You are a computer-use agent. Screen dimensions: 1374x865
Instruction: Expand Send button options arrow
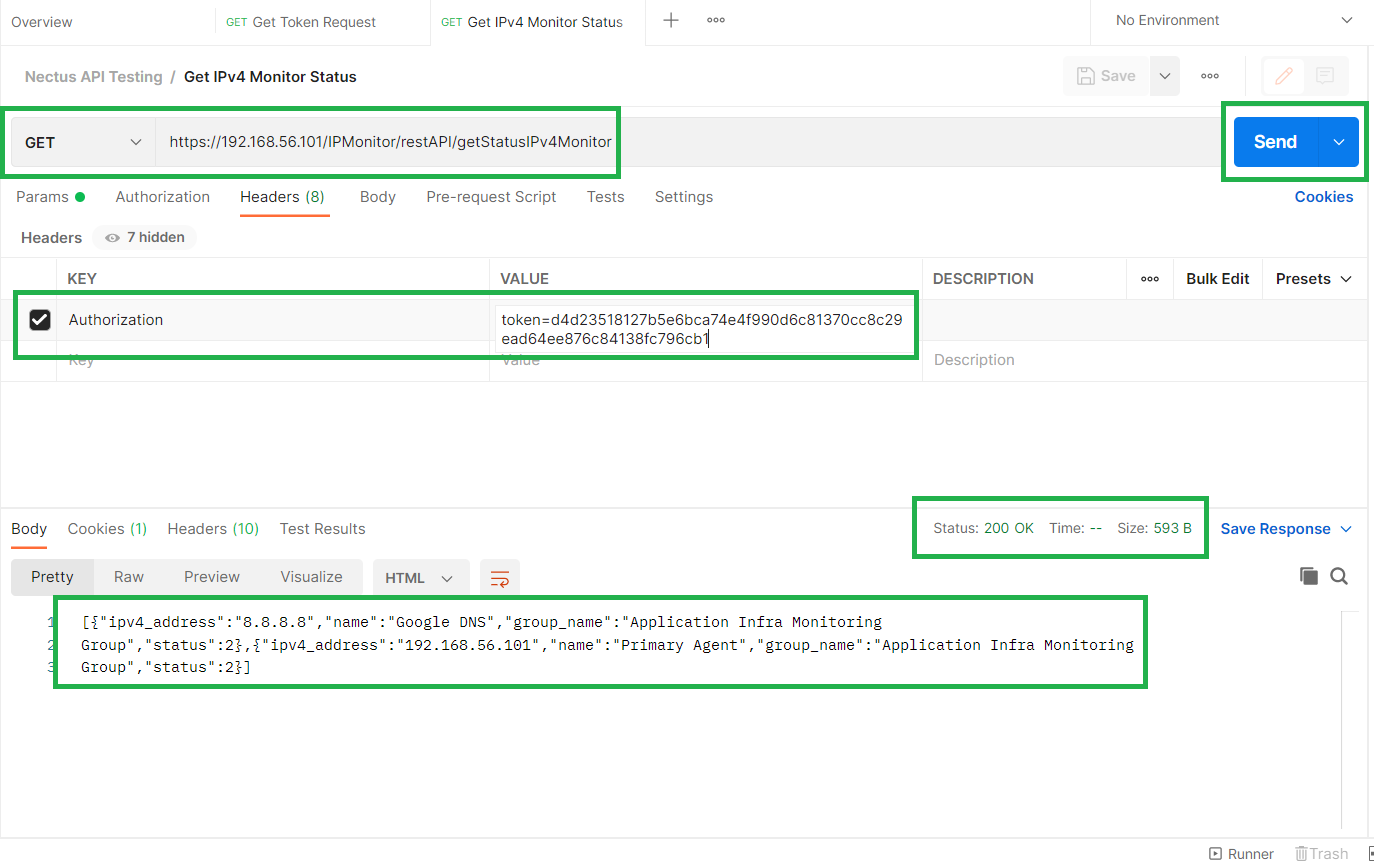click(x=1339, y=142)
